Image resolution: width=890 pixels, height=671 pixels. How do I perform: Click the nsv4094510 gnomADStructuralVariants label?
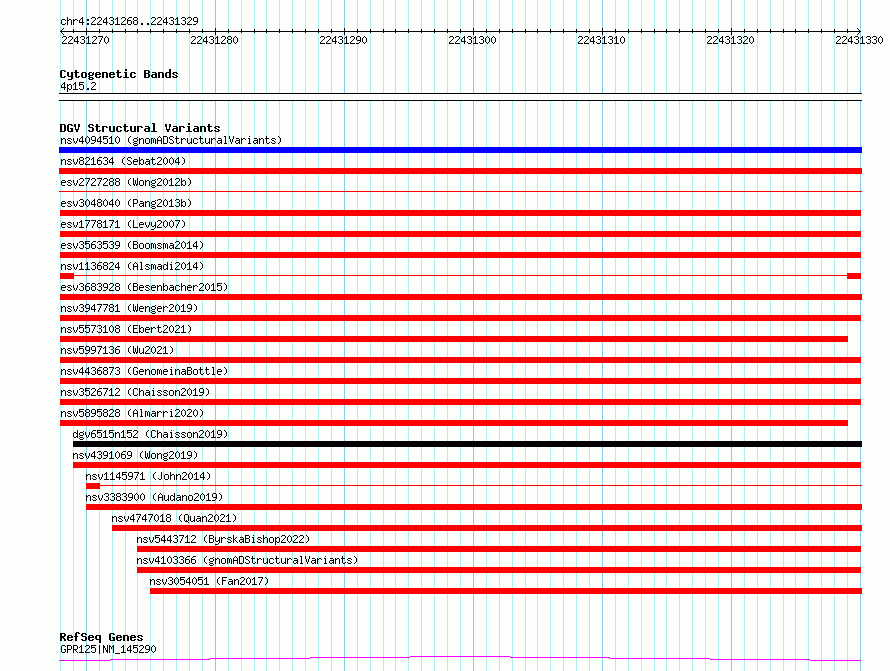tap(171, 140)
